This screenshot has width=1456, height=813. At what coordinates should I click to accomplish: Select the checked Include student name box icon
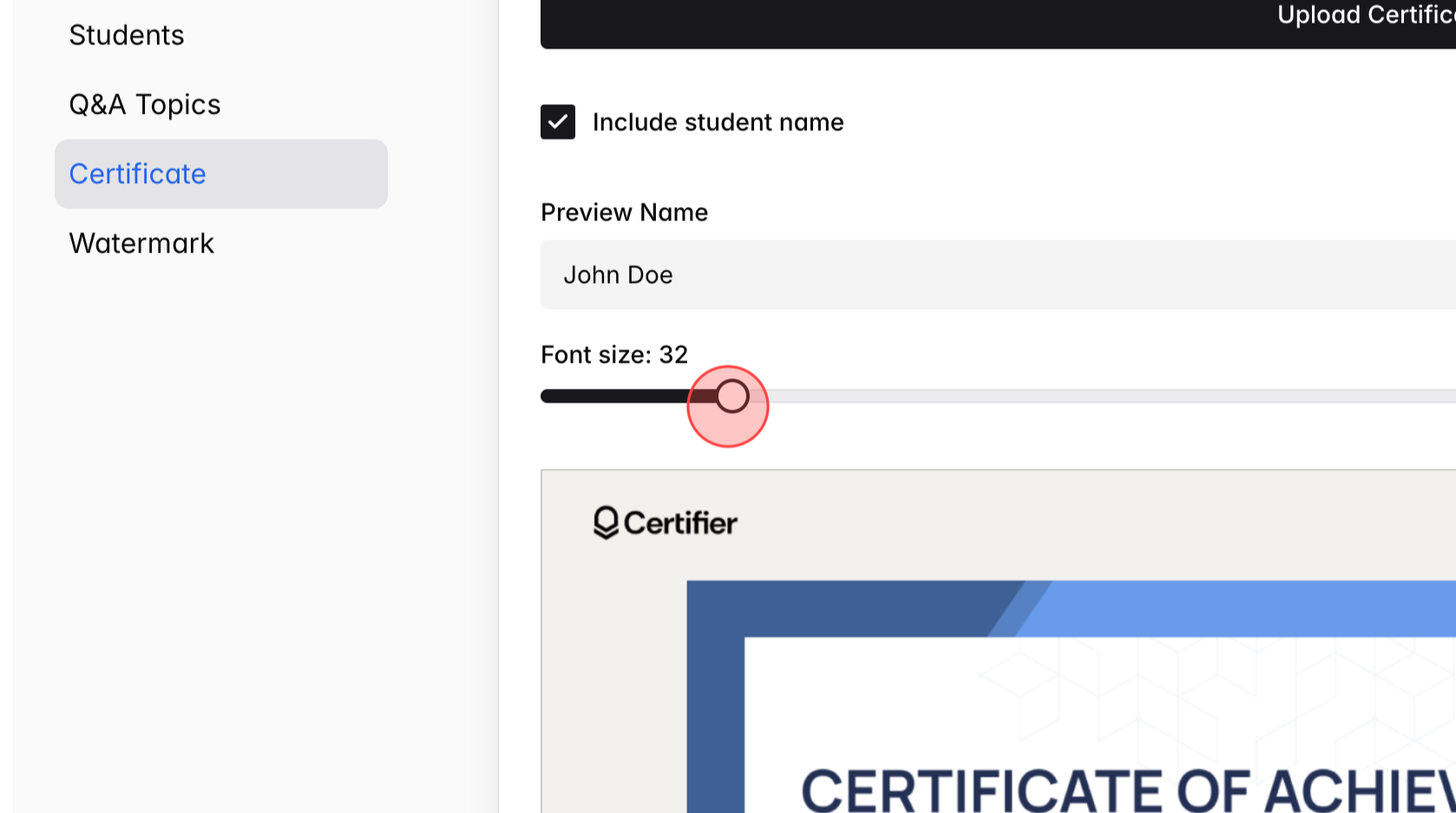[558, 122]
